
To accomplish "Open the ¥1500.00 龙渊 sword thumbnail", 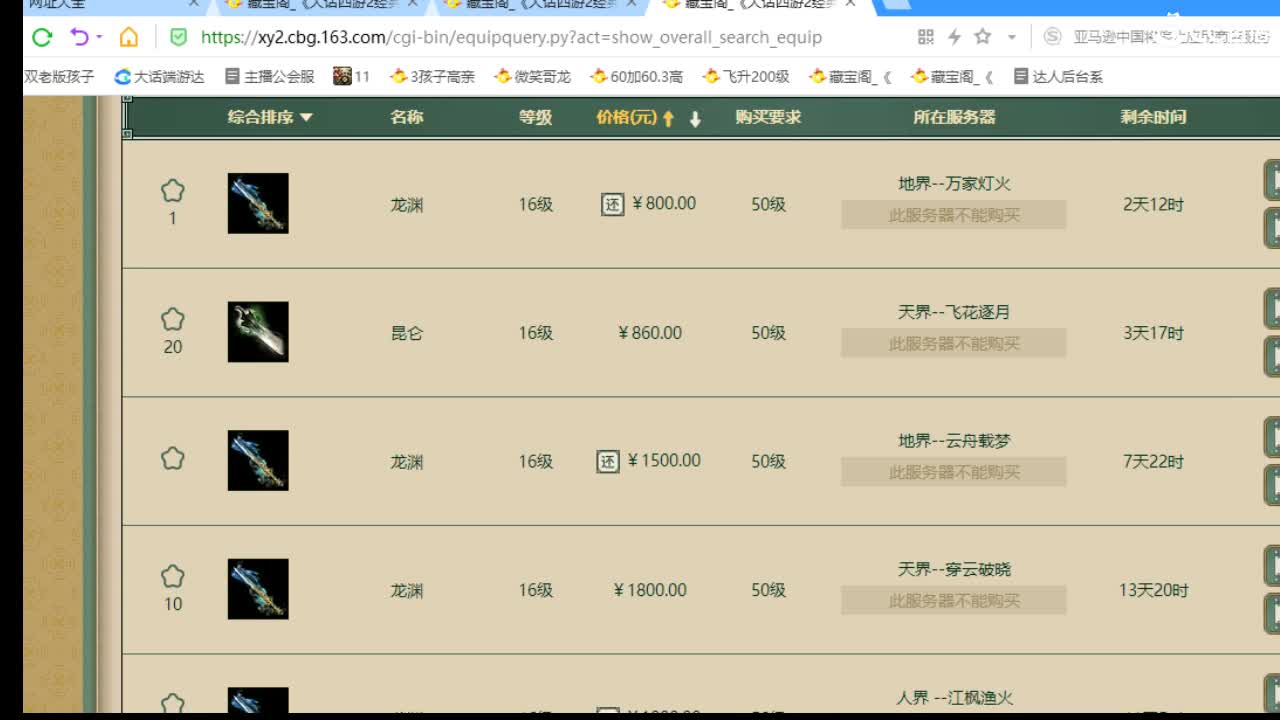I will [x=258, y=461].
